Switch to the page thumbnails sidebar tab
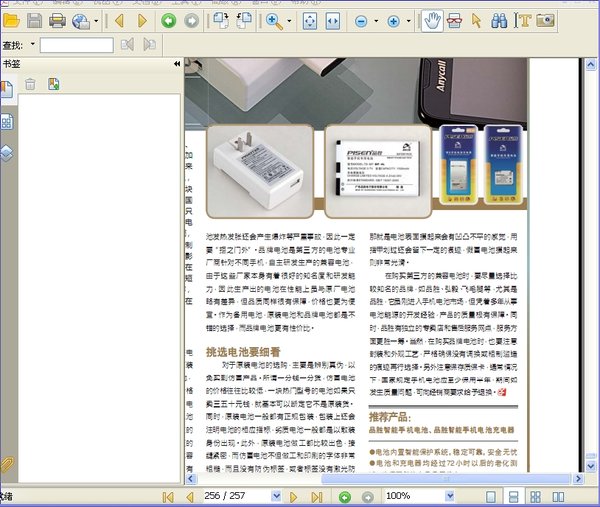This screenshot has height=507, width=600. click(7, 122)
